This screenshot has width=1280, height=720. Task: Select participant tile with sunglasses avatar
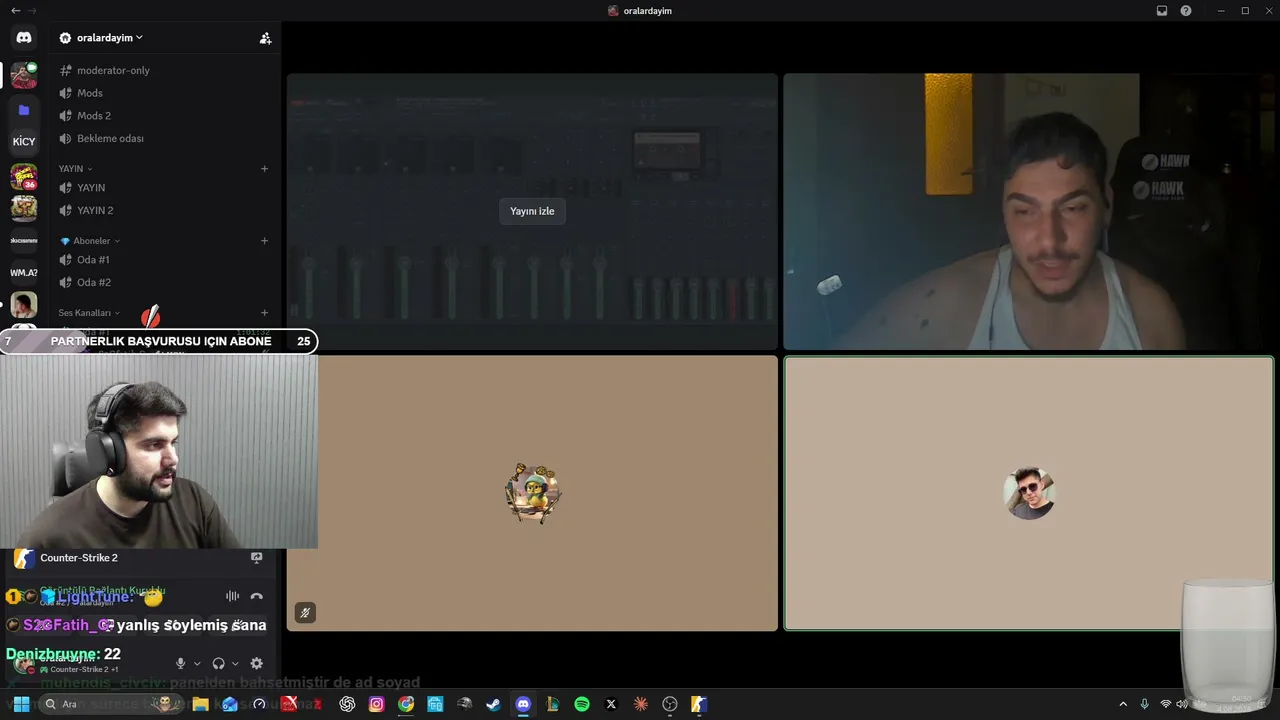pos(1028,493)
